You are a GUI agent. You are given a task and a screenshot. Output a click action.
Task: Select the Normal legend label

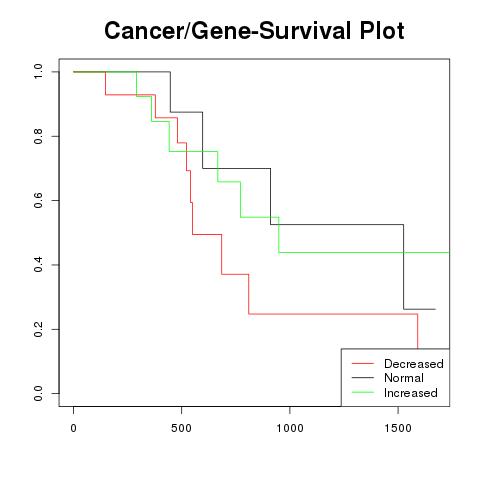[x=404, y=378]
